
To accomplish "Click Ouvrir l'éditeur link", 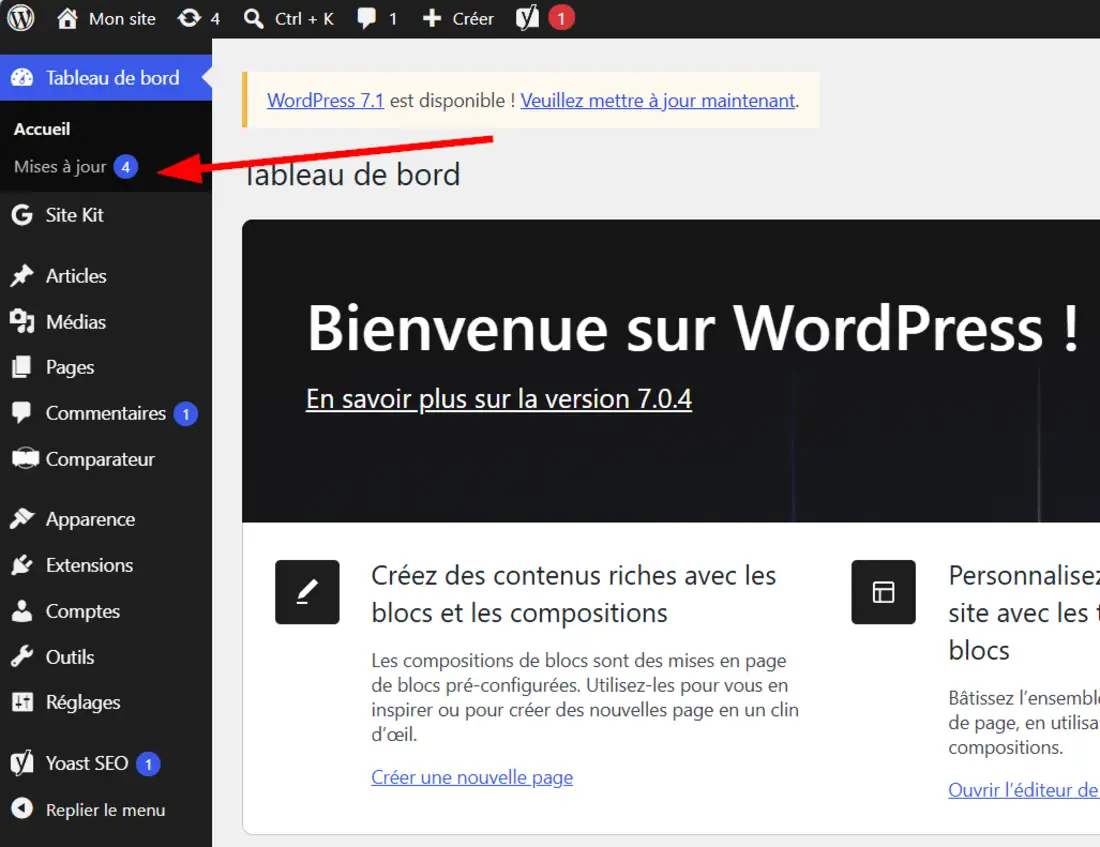I will [1024, 789].
